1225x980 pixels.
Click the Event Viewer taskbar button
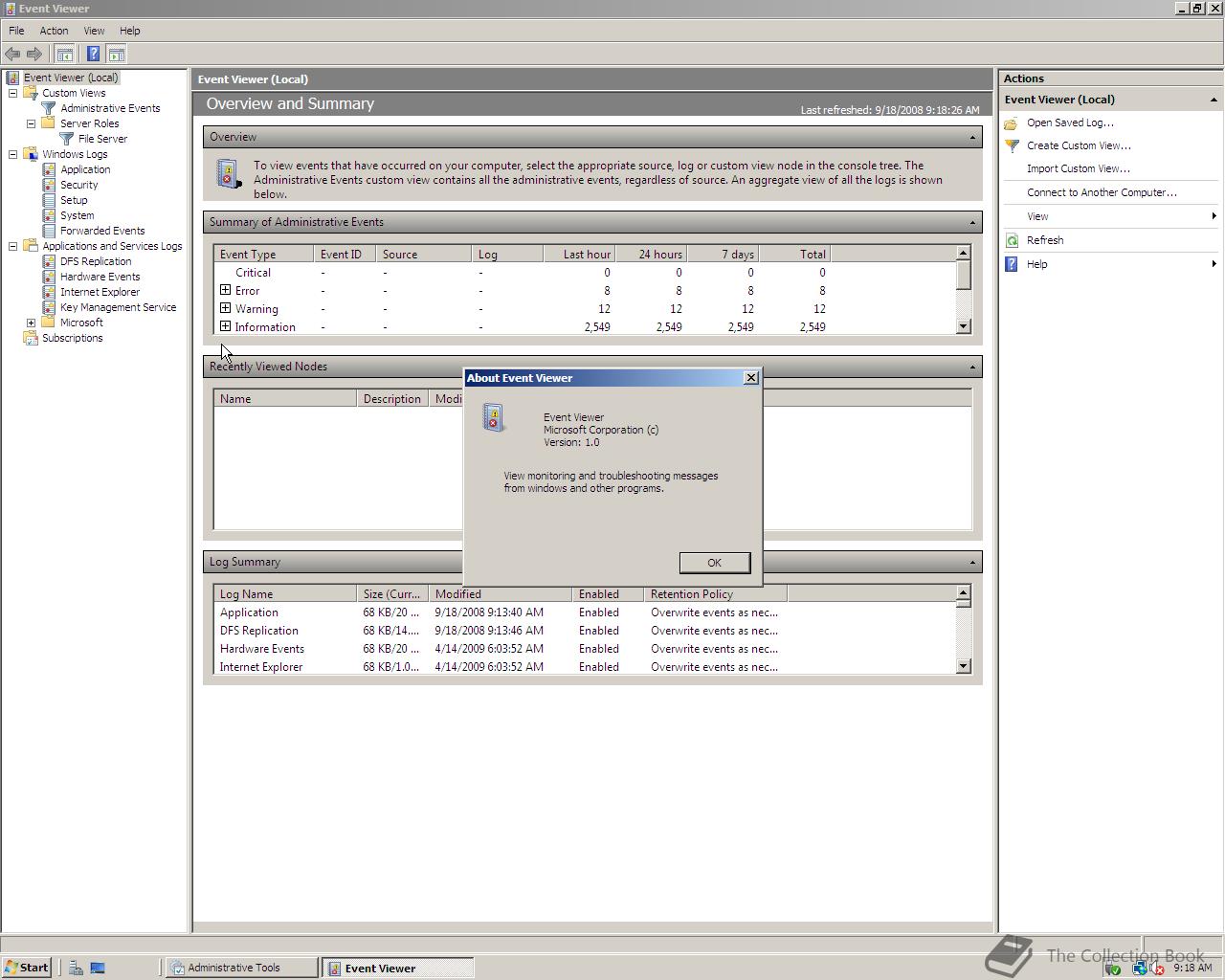point(397,968)
